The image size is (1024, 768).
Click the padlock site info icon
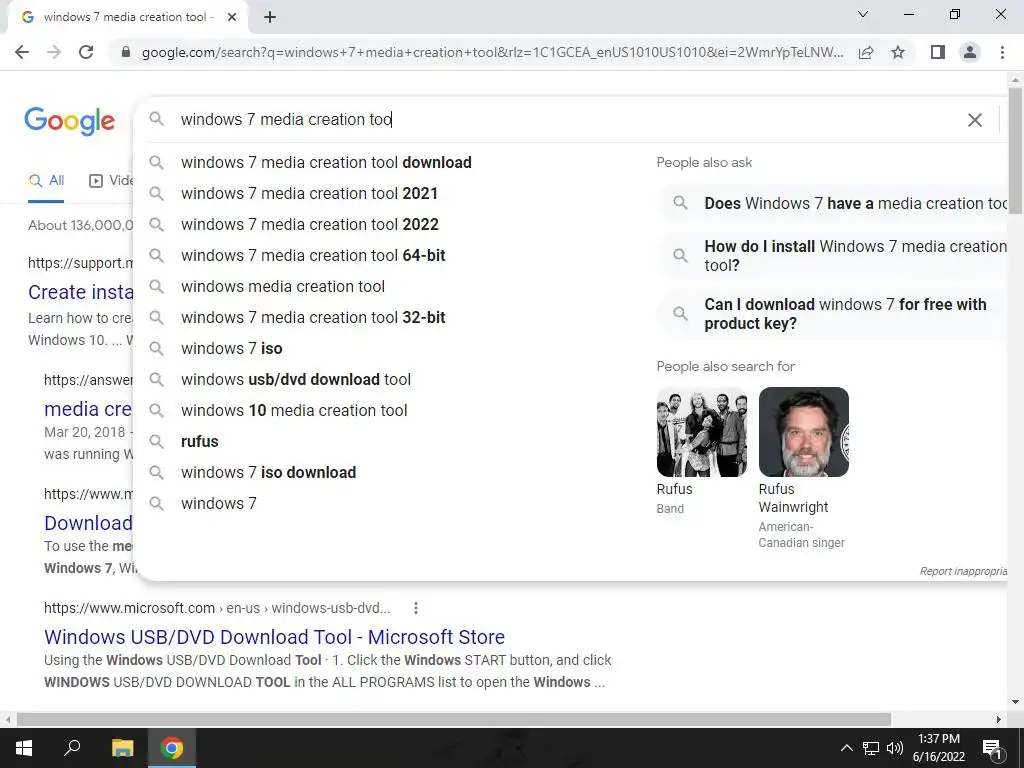click(127, 52)
